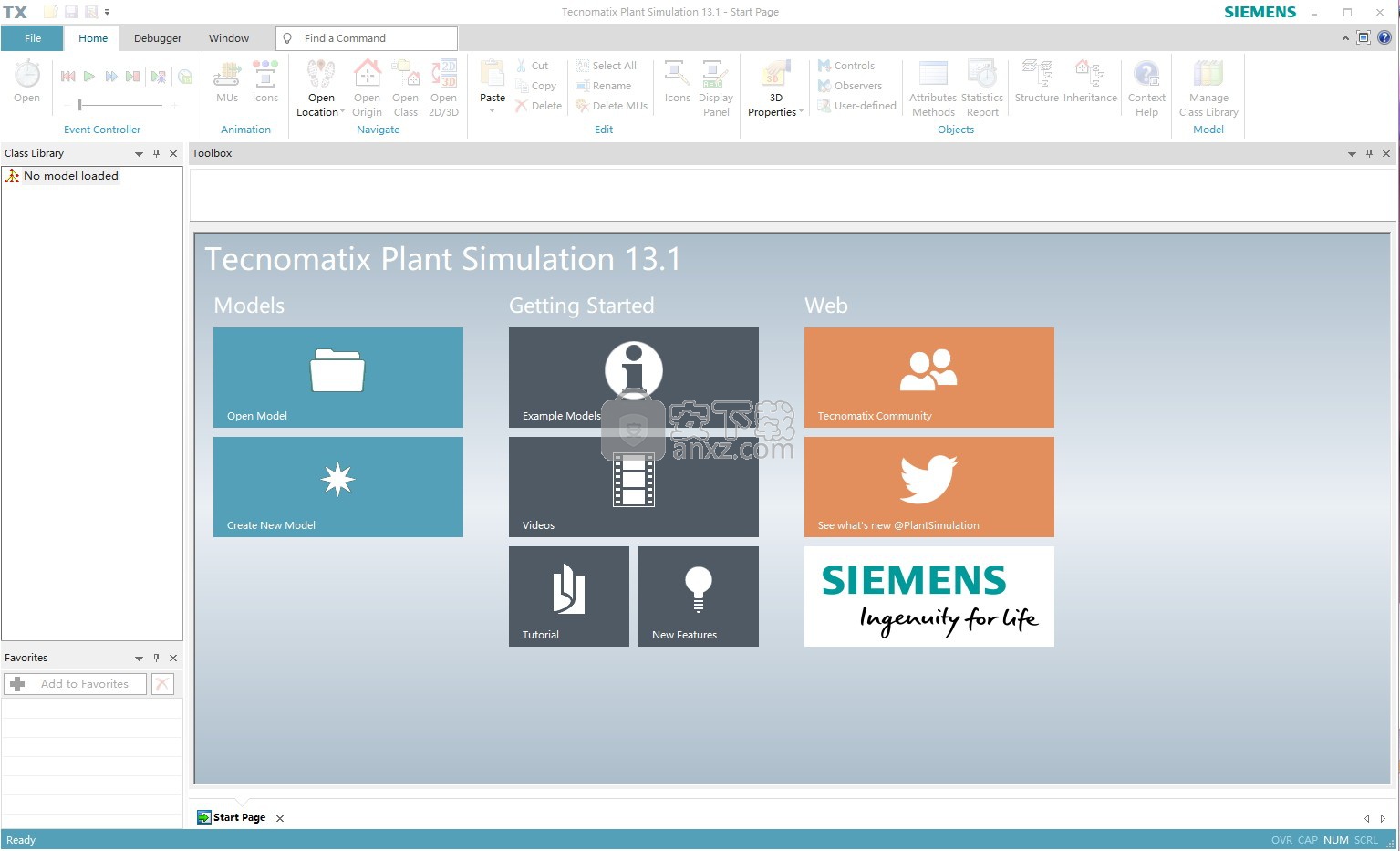Close the Class Library panel
Viewport: 1400px width, 851px height.
[173, 153]
